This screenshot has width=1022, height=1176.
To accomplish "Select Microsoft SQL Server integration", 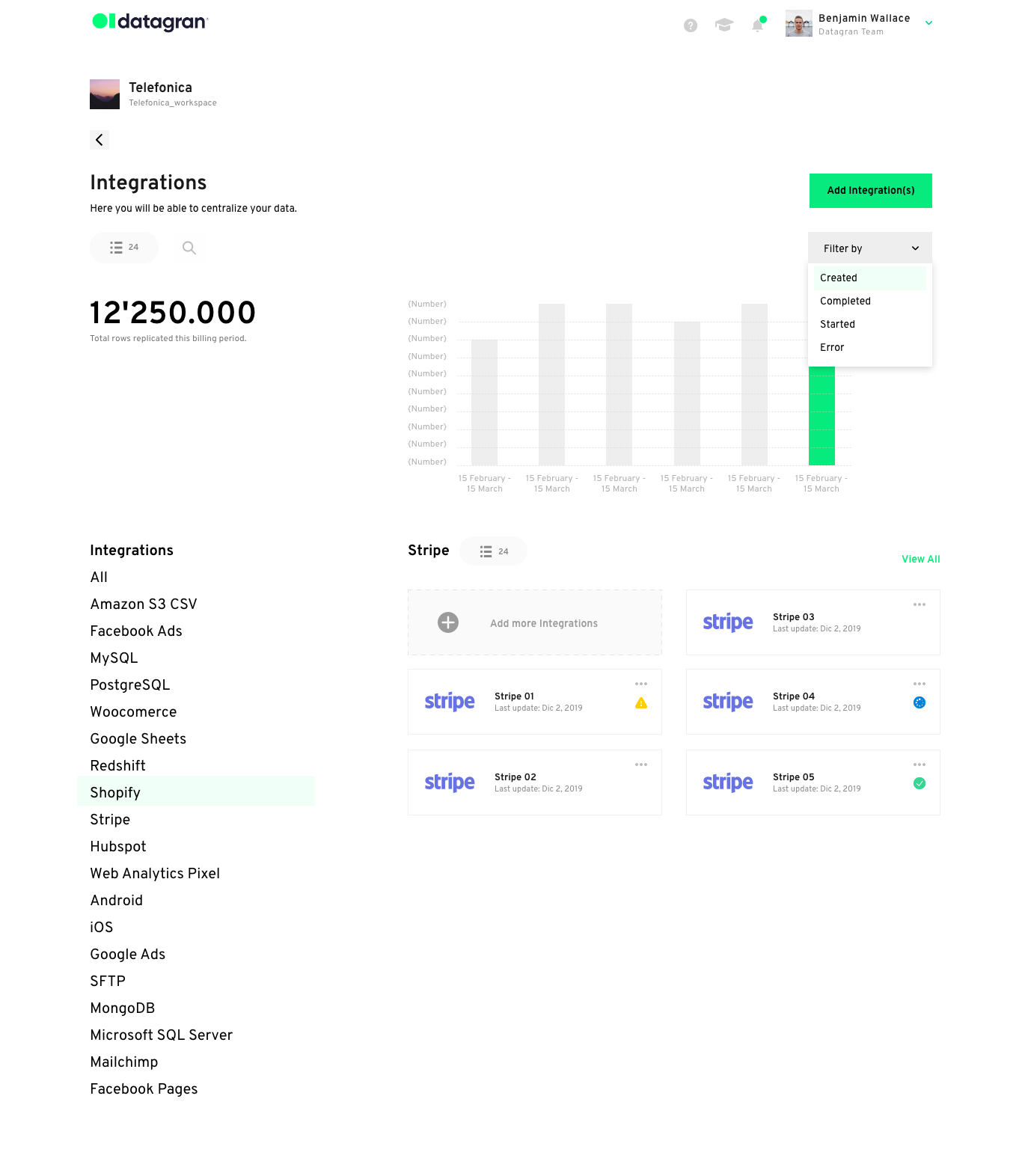I will click(162, 1035).
